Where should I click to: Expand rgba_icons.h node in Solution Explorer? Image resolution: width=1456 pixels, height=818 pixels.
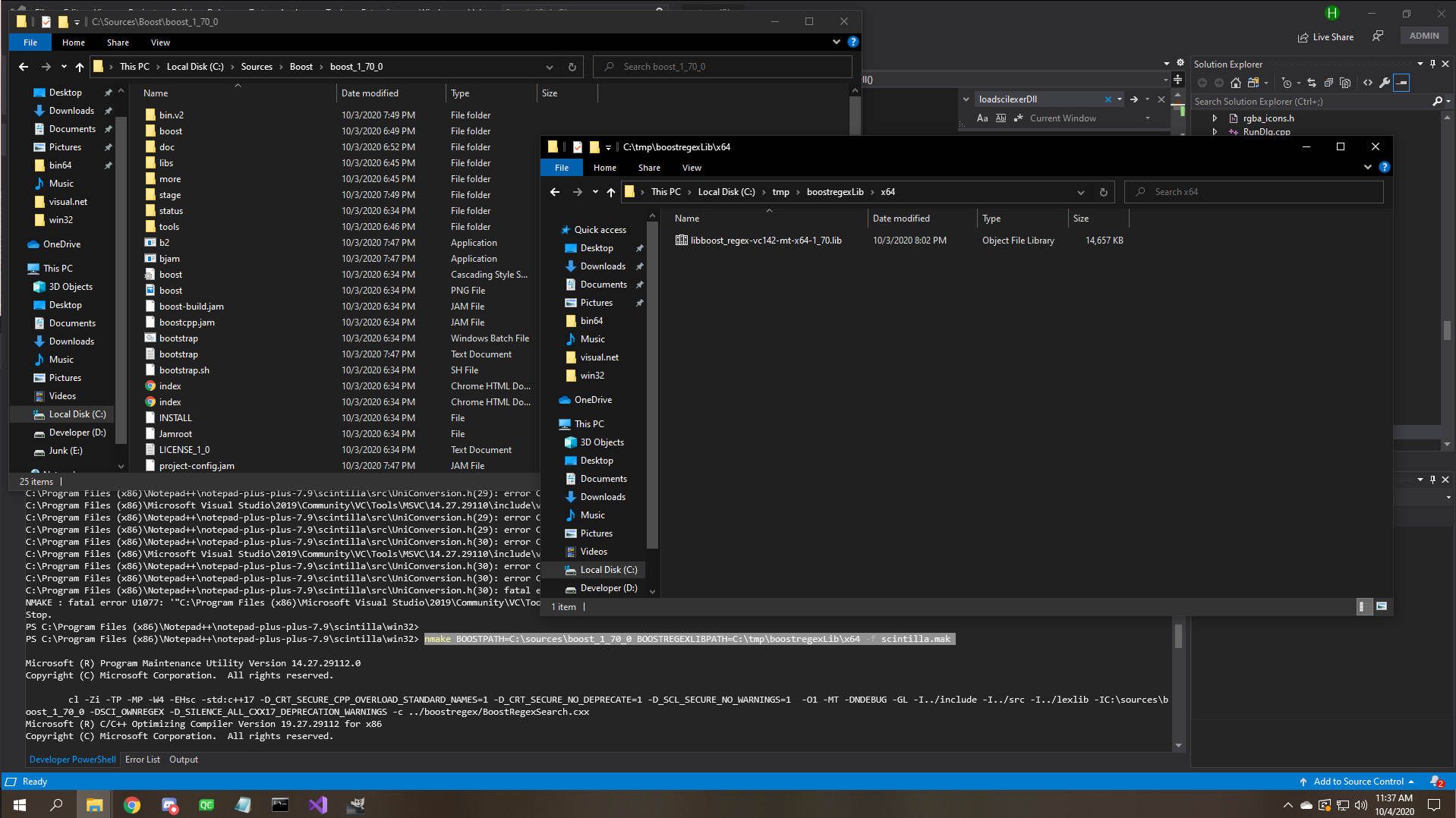[1215, 118]
